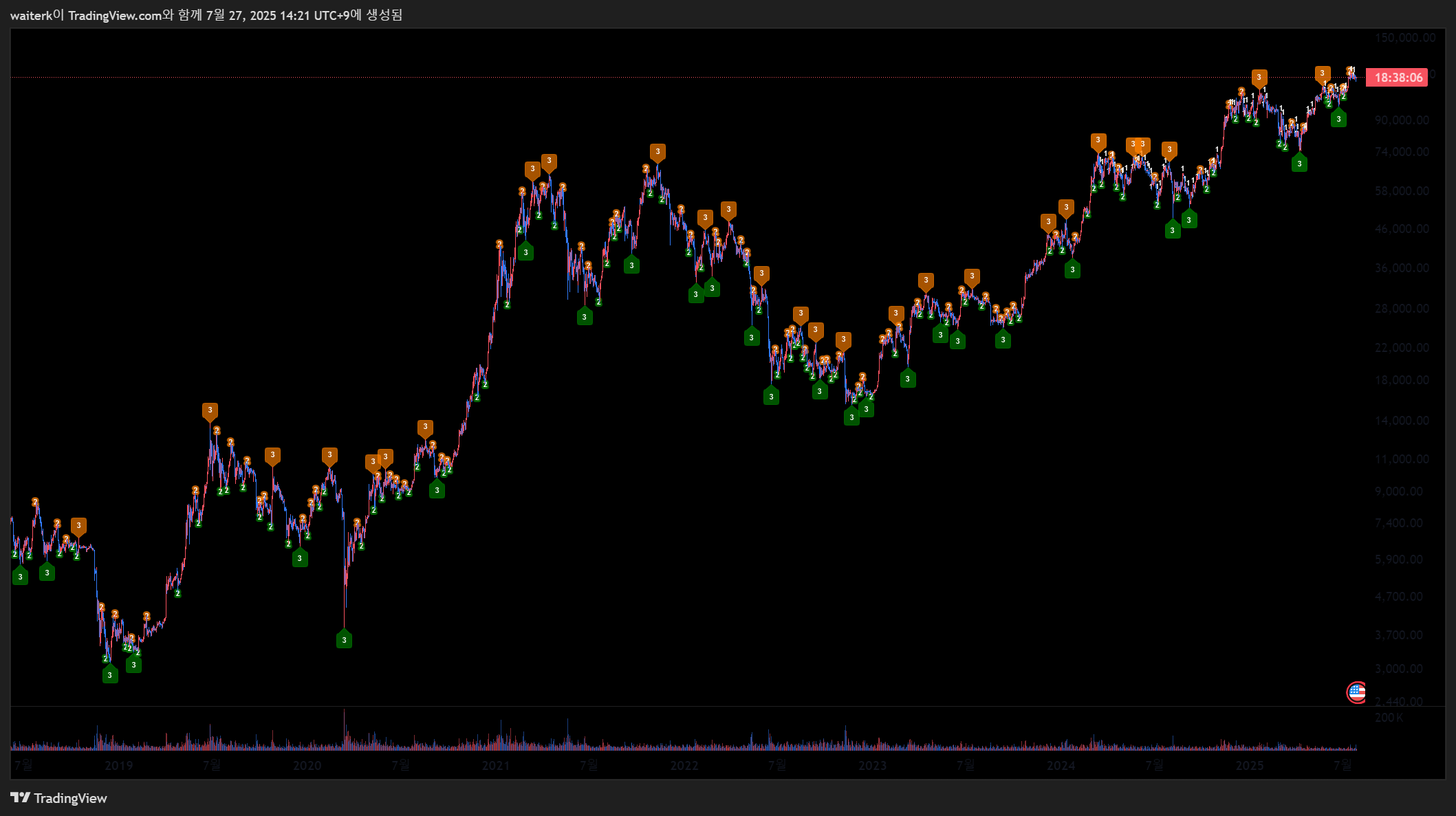This screenshot has width=1456, height=816.
Task: Click the 46,000.00 price axis label
Action: [1402, 229]
